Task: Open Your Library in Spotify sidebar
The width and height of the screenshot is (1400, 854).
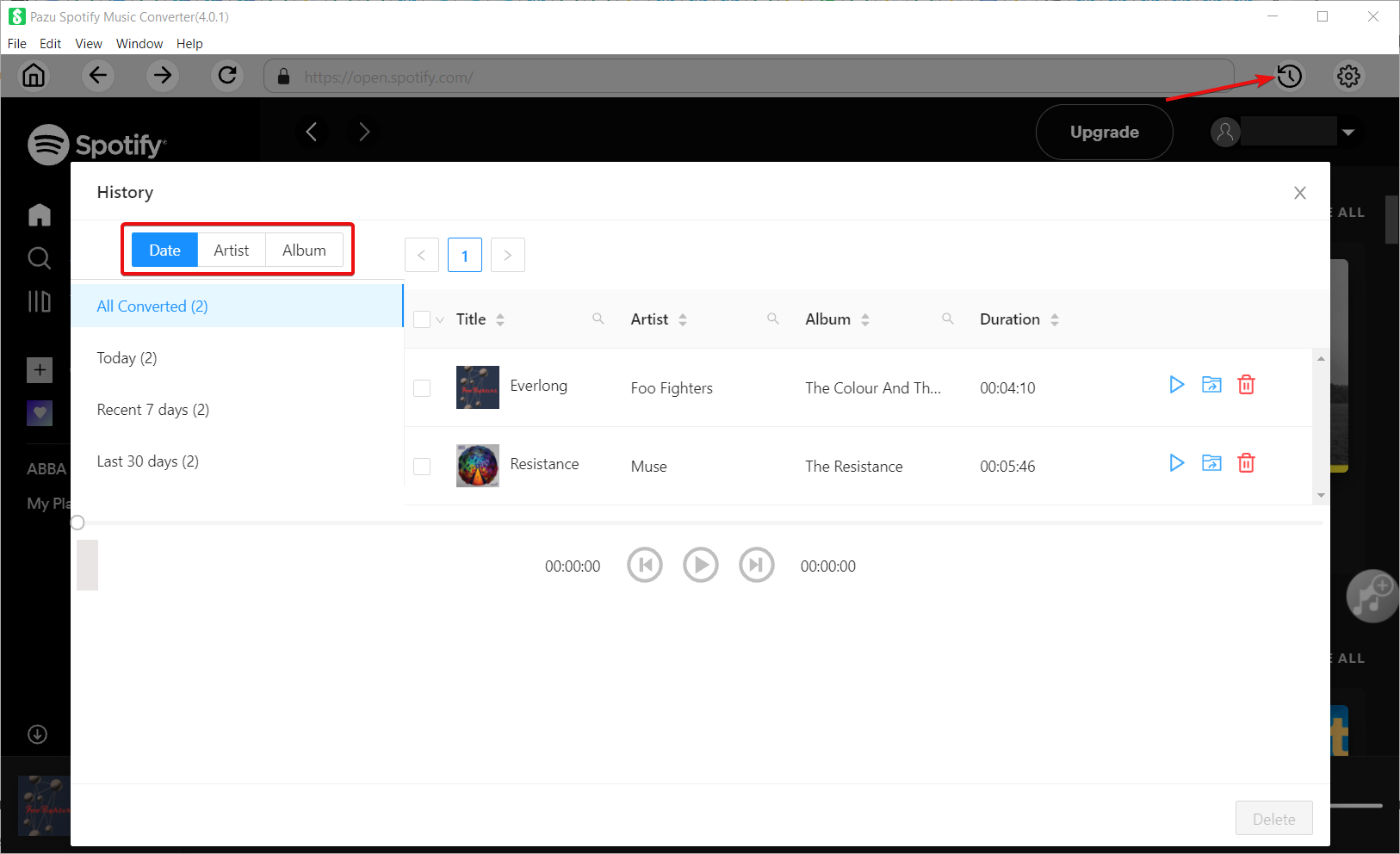Action: coord(40,301)
